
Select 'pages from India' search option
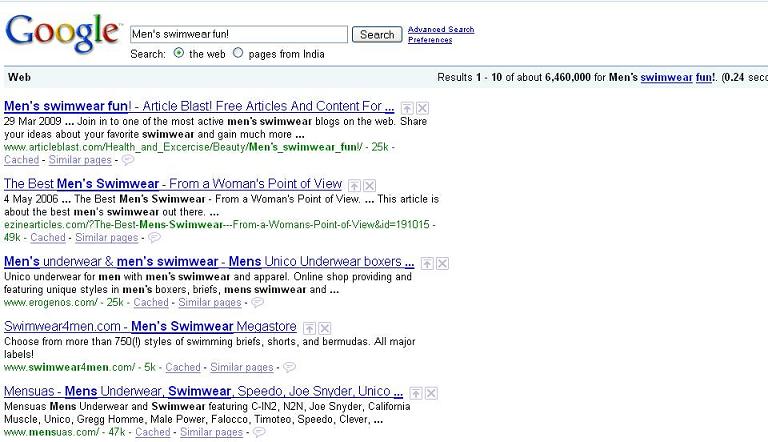click(238, 52)
